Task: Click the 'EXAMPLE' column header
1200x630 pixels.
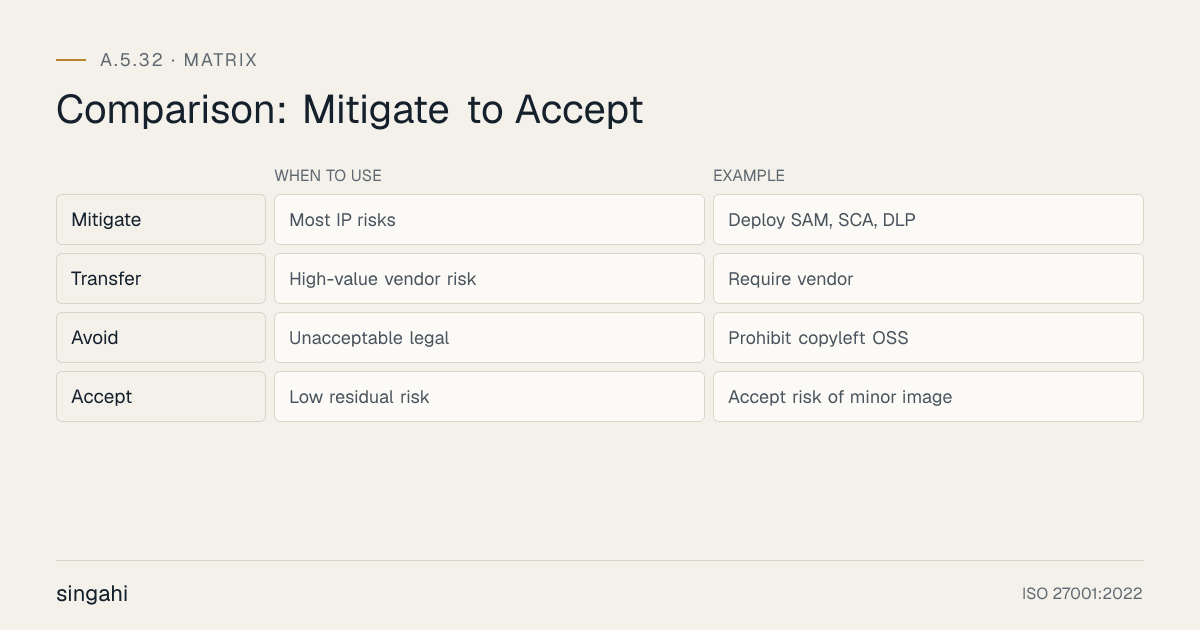Action: 749,176
